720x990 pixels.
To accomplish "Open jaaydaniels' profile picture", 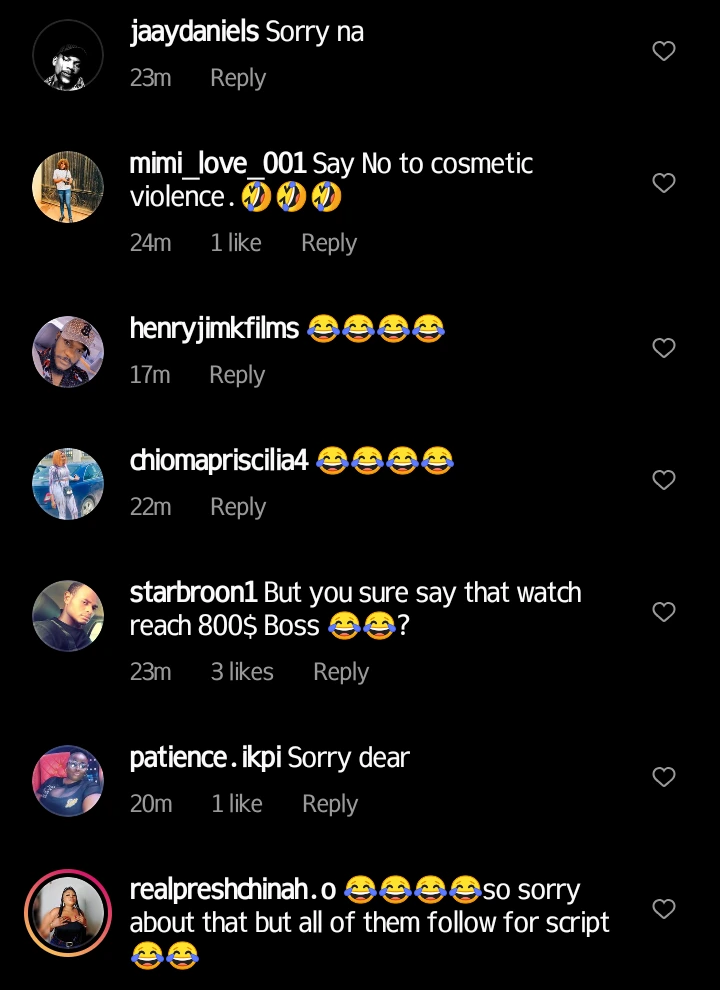I will pos(68,55).
